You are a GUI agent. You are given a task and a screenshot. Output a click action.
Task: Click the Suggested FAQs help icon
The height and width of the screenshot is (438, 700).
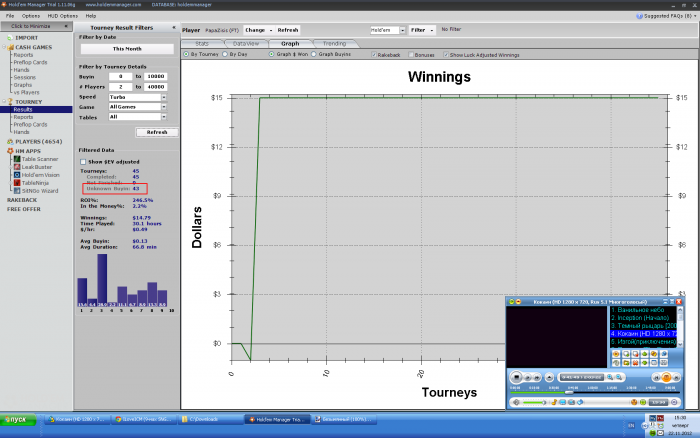639,16
